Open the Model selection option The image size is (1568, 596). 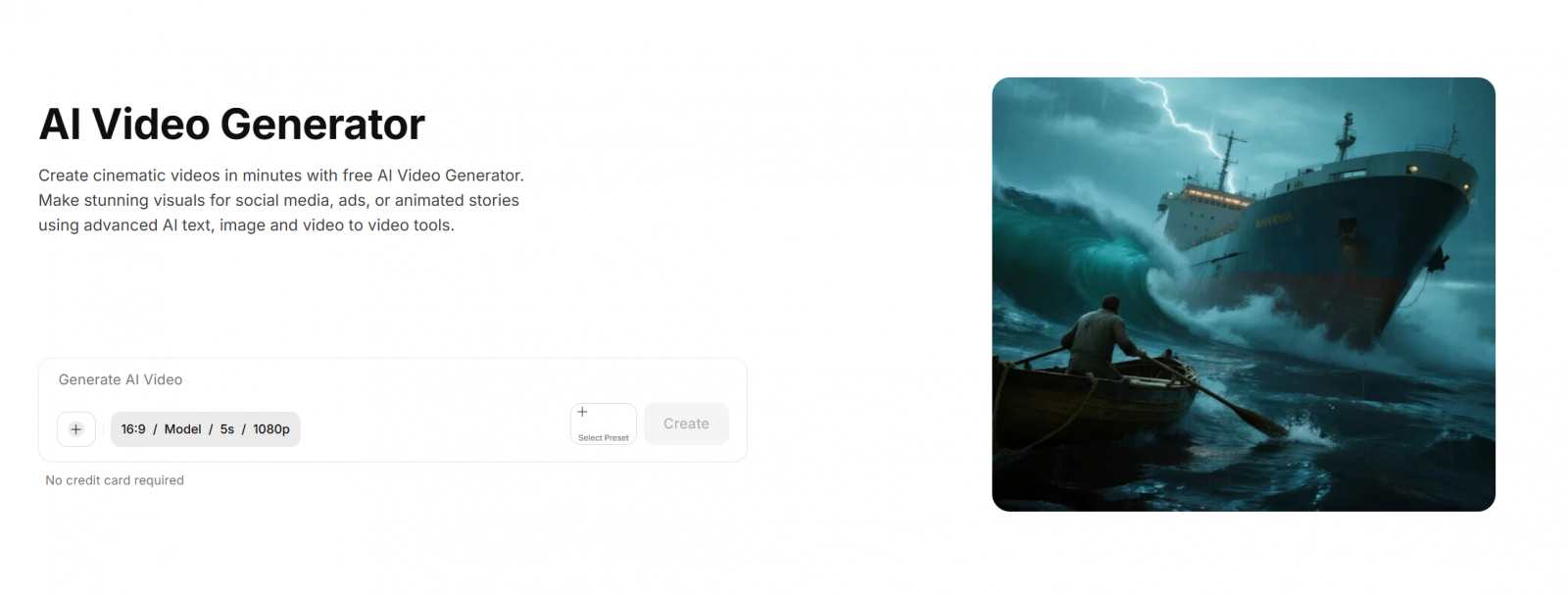pos(182,429)
